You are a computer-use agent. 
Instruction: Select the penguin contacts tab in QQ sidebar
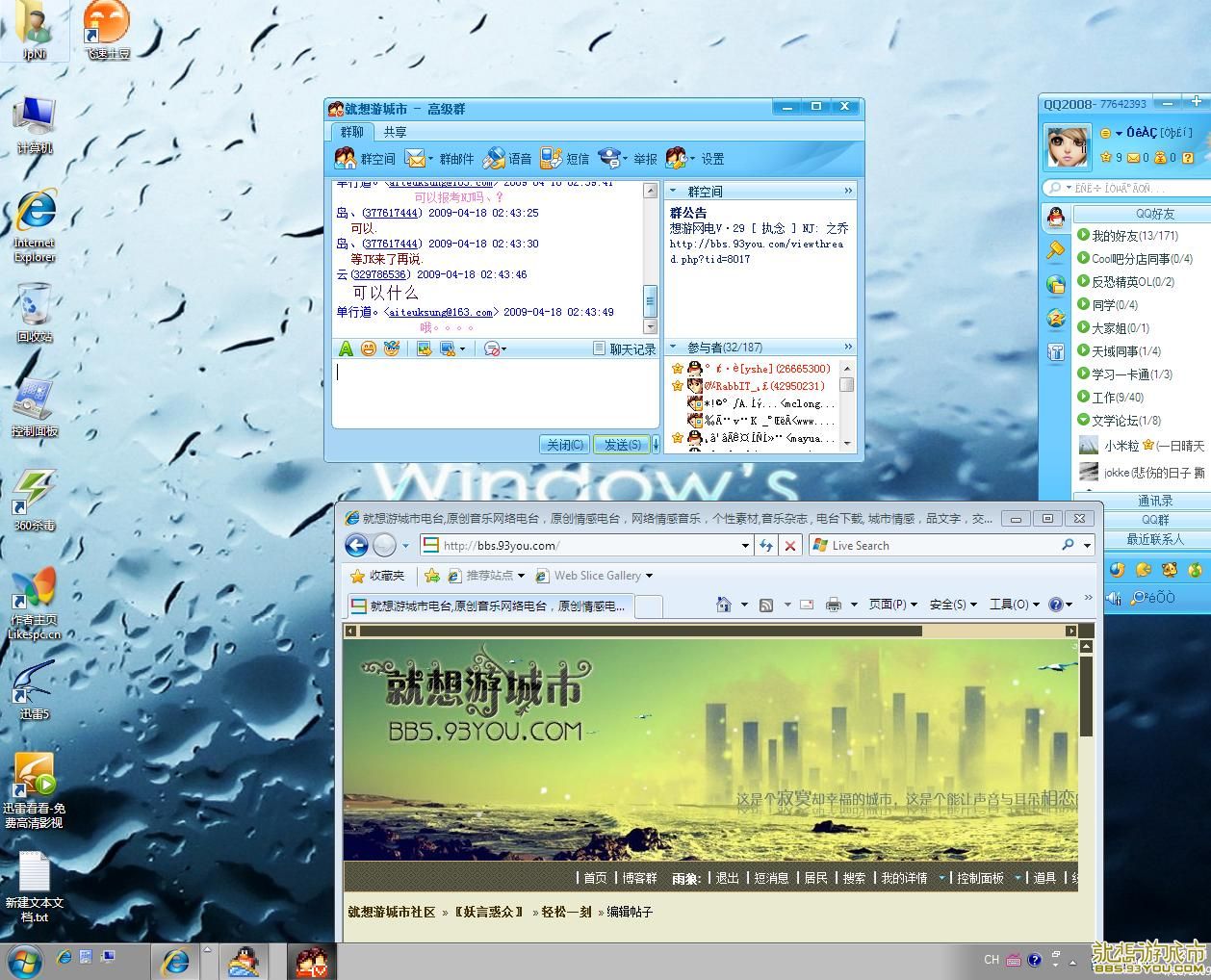coord(1056,218)
